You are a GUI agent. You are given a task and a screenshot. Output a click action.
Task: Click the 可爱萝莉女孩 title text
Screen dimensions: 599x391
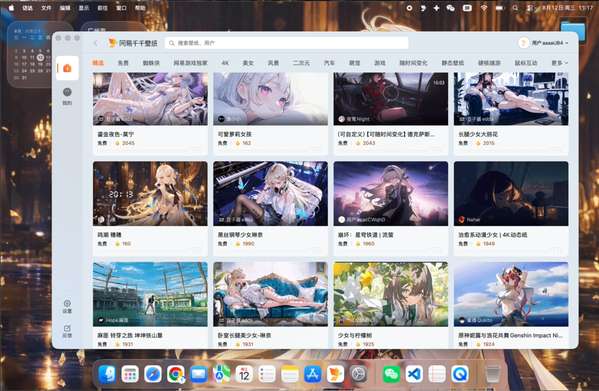[234, 134]
